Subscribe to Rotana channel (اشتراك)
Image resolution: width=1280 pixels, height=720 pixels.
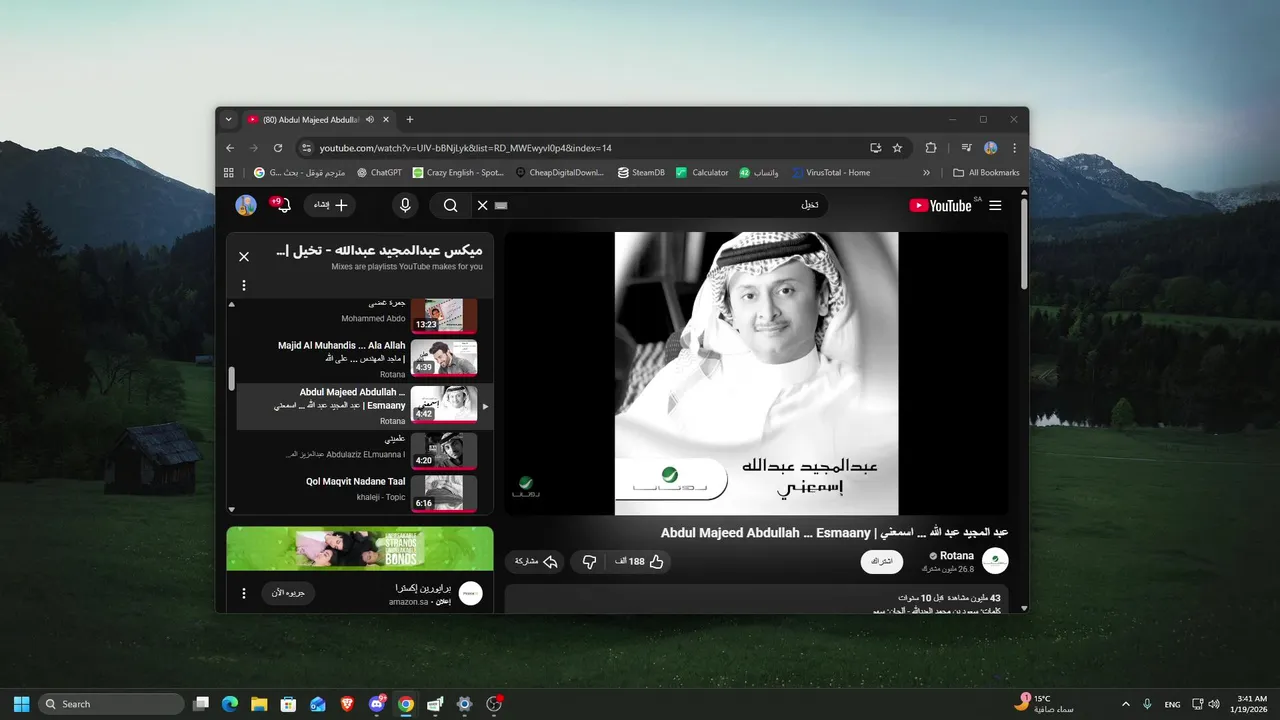click(x=881, y=562)
